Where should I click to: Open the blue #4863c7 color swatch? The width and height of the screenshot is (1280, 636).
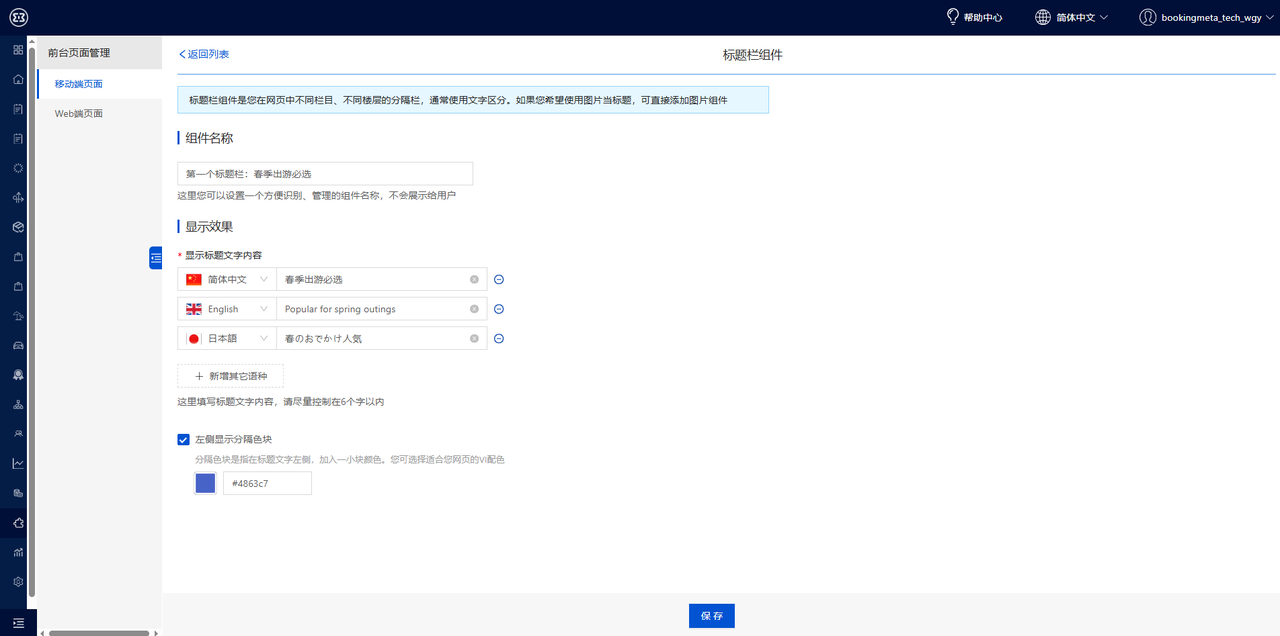205,483
